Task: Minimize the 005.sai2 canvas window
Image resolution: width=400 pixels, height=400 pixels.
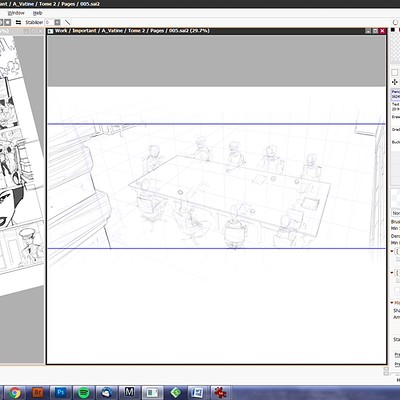Action: tap(368, 31)
